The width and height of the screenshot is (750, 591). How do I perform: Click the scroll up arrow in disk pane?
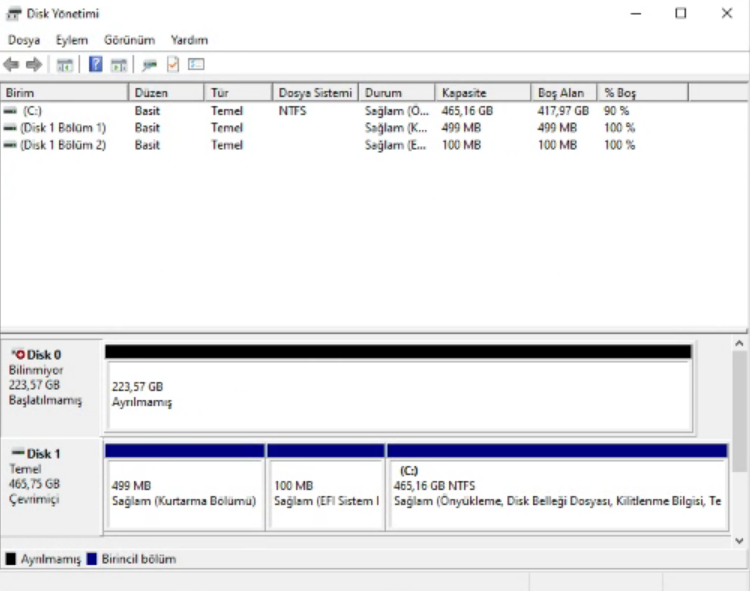tap(739, 343)
